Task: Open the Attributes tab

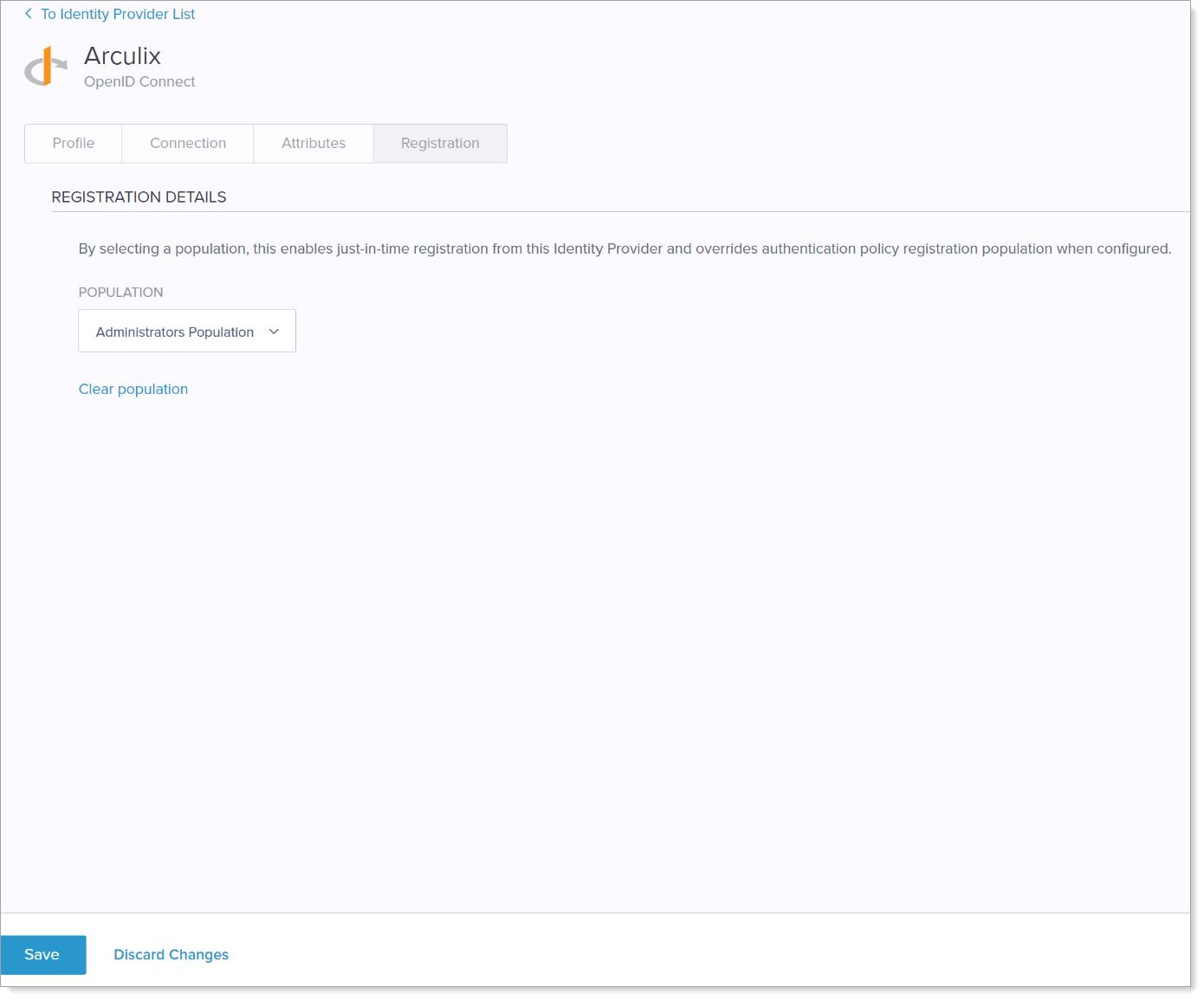Action: click(314, 143)
